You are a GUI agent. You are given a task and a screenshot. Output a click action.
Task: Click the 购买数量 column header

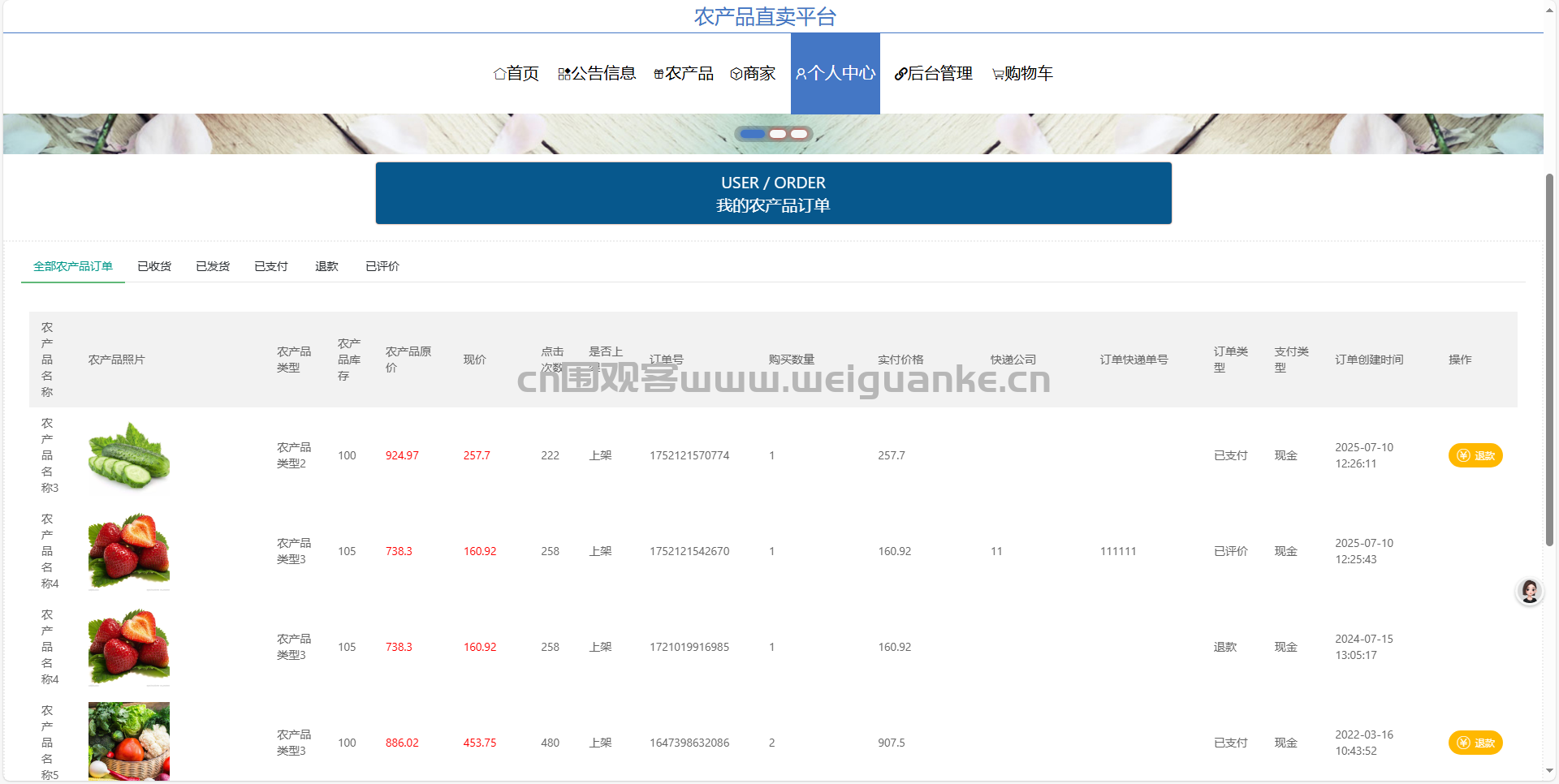(x=792, y=360)
